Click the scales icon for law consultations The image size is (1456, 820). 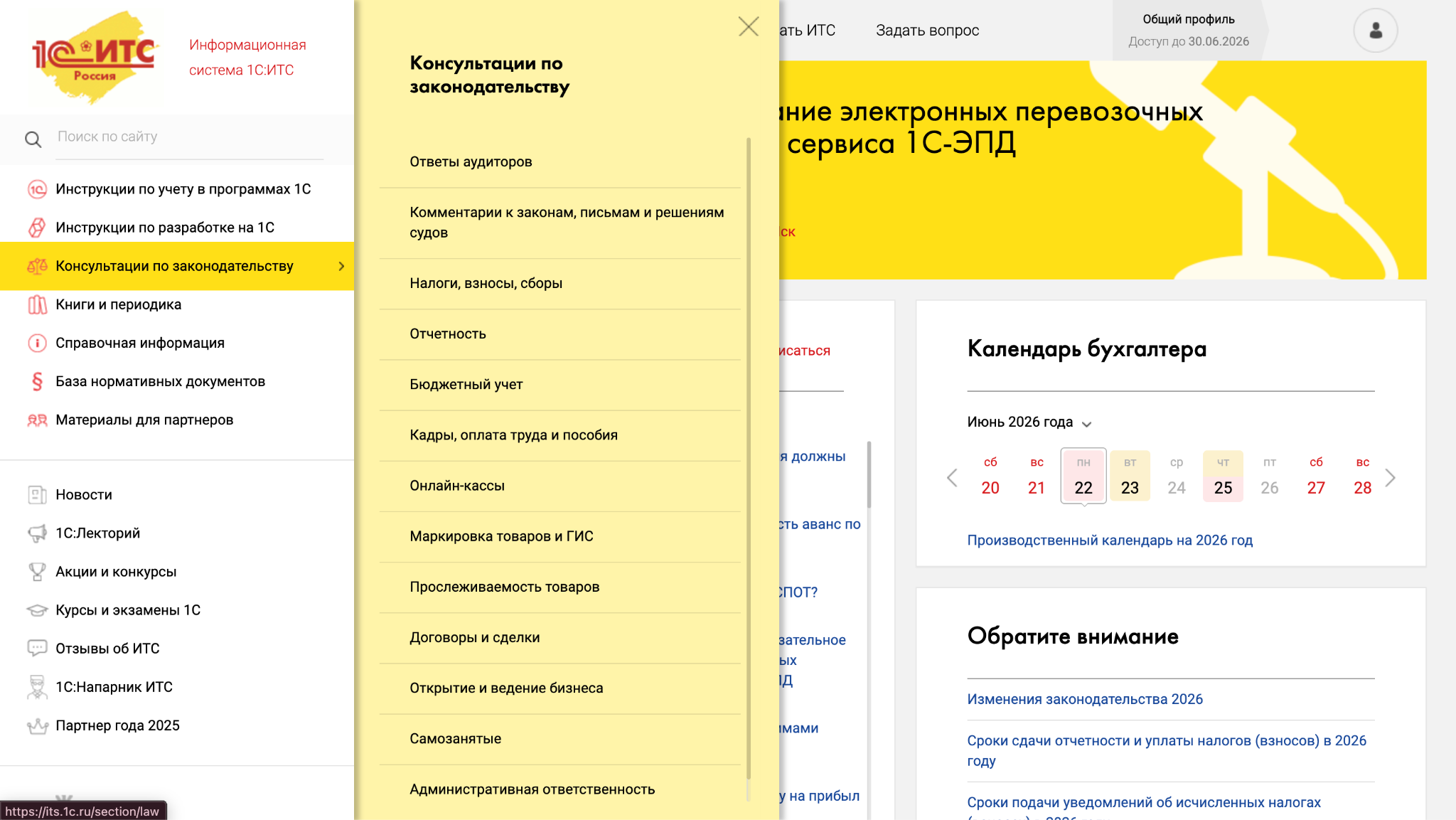37,266
